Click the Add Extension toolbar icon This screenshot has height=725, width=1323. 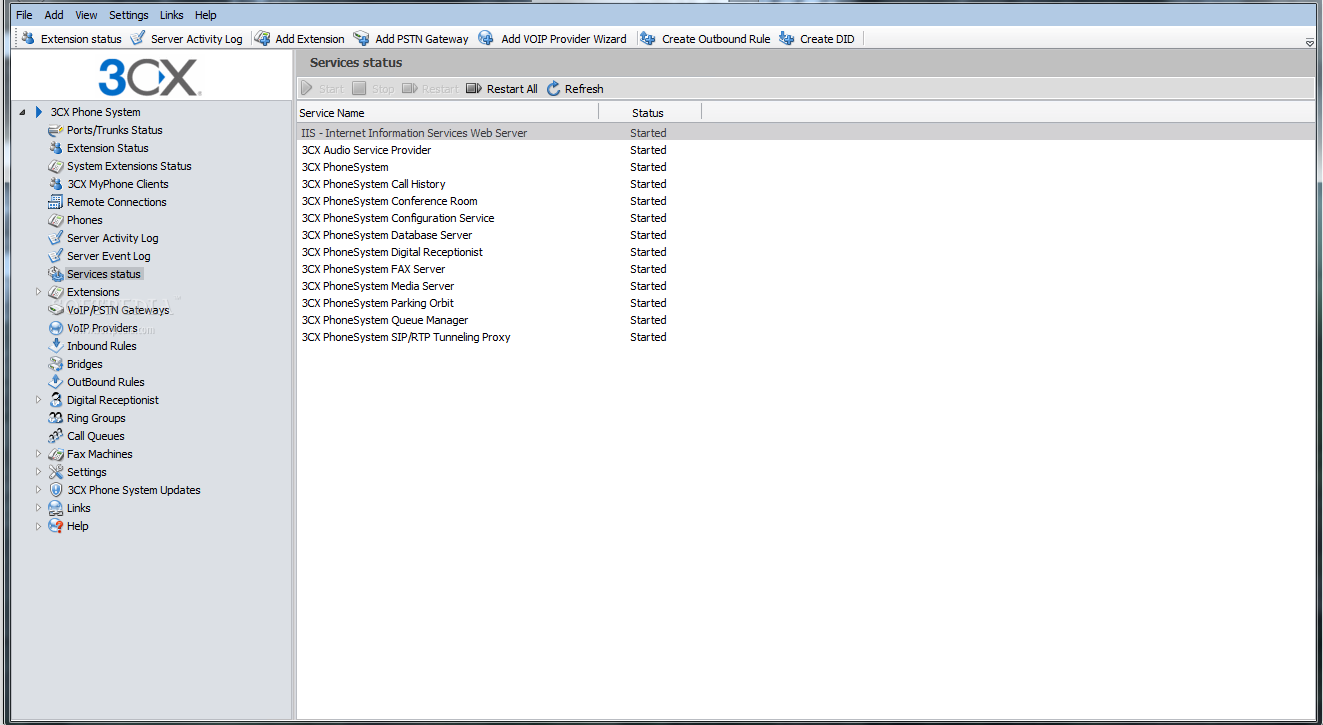[262, 39]
